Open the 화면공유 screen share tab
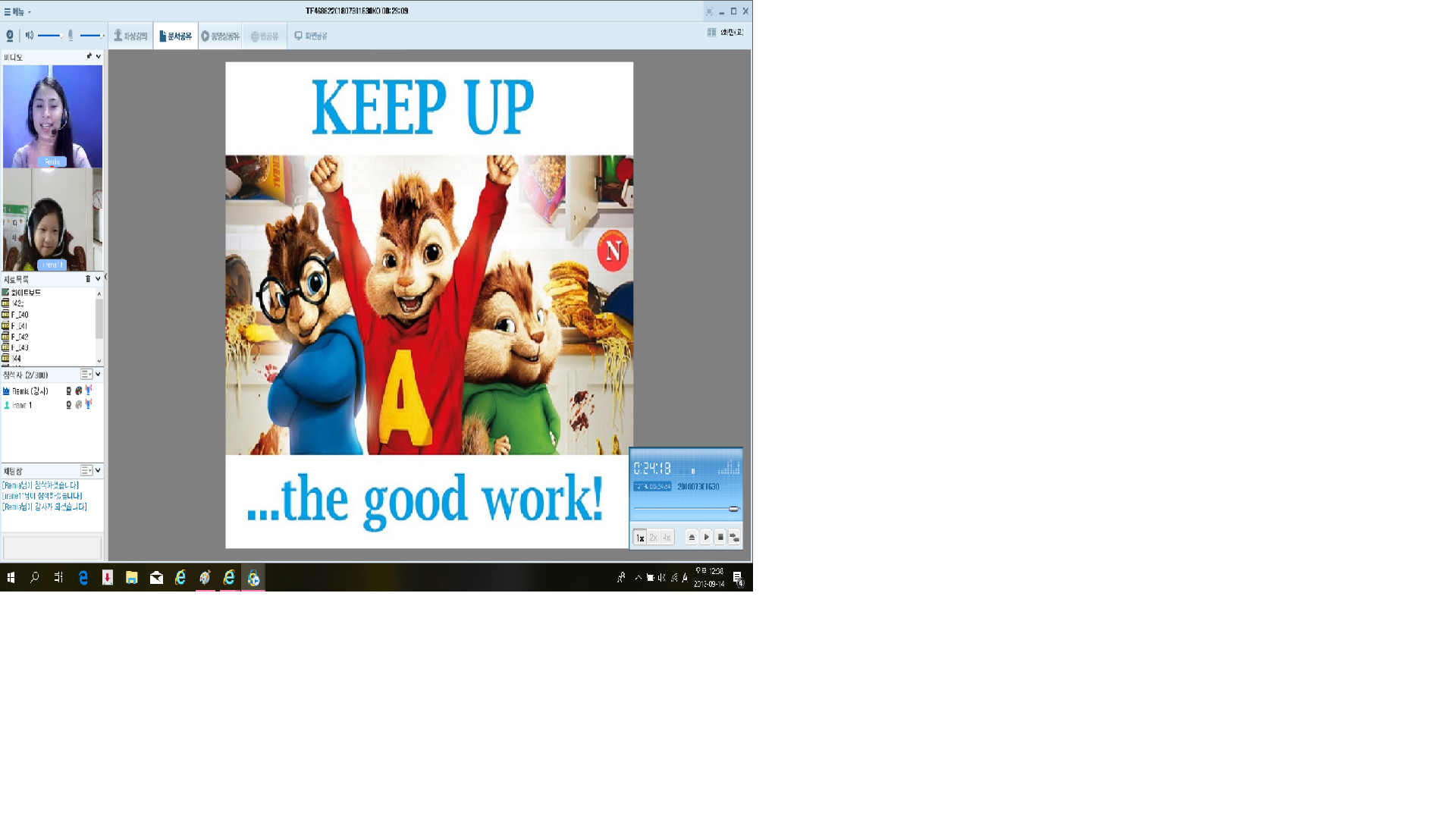The height and width of the screenshot is (819, 1456). (311, 36)
